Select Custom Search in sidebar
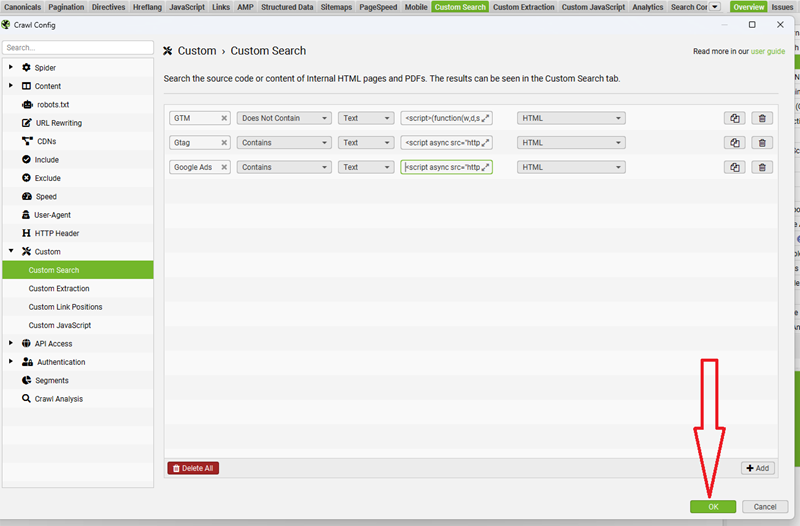 click(78, 270)
